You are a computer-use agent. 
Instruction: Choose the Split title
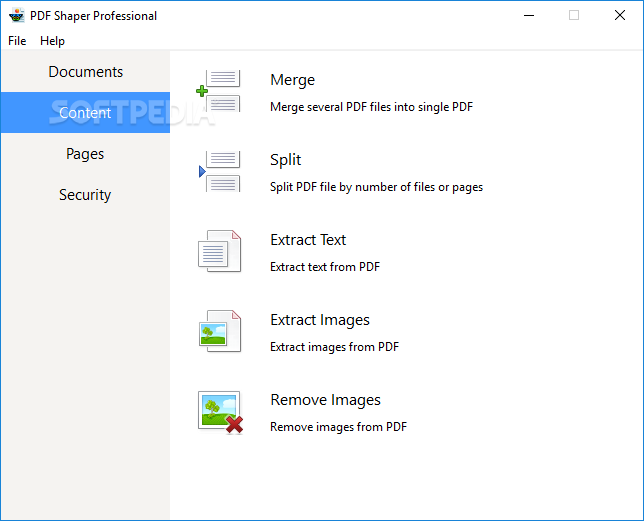pyautogui.click(x=285, y=160)
